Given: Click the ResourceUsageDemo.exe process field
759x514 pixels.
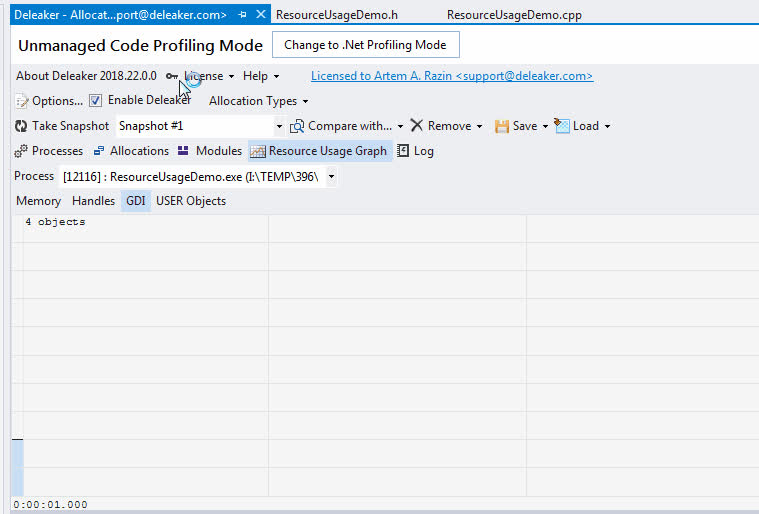Looking at the screenshot, I should [x=192, y=177].
